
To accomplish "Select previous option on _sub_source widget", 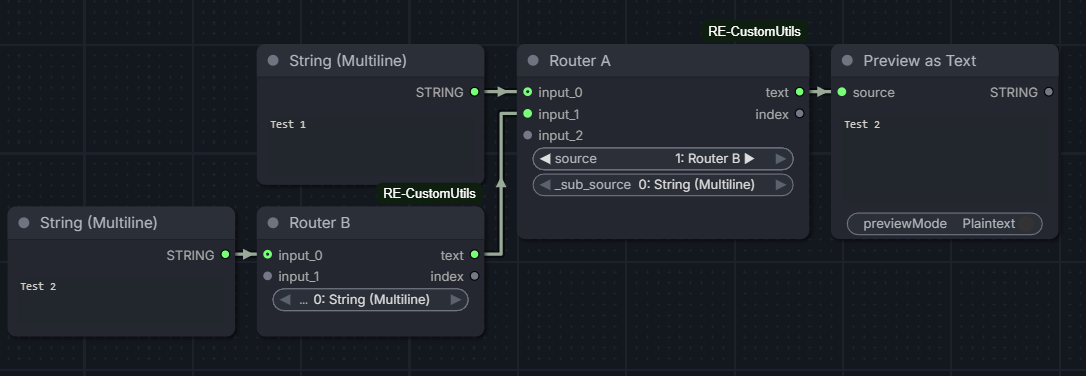I will [544, 185].
